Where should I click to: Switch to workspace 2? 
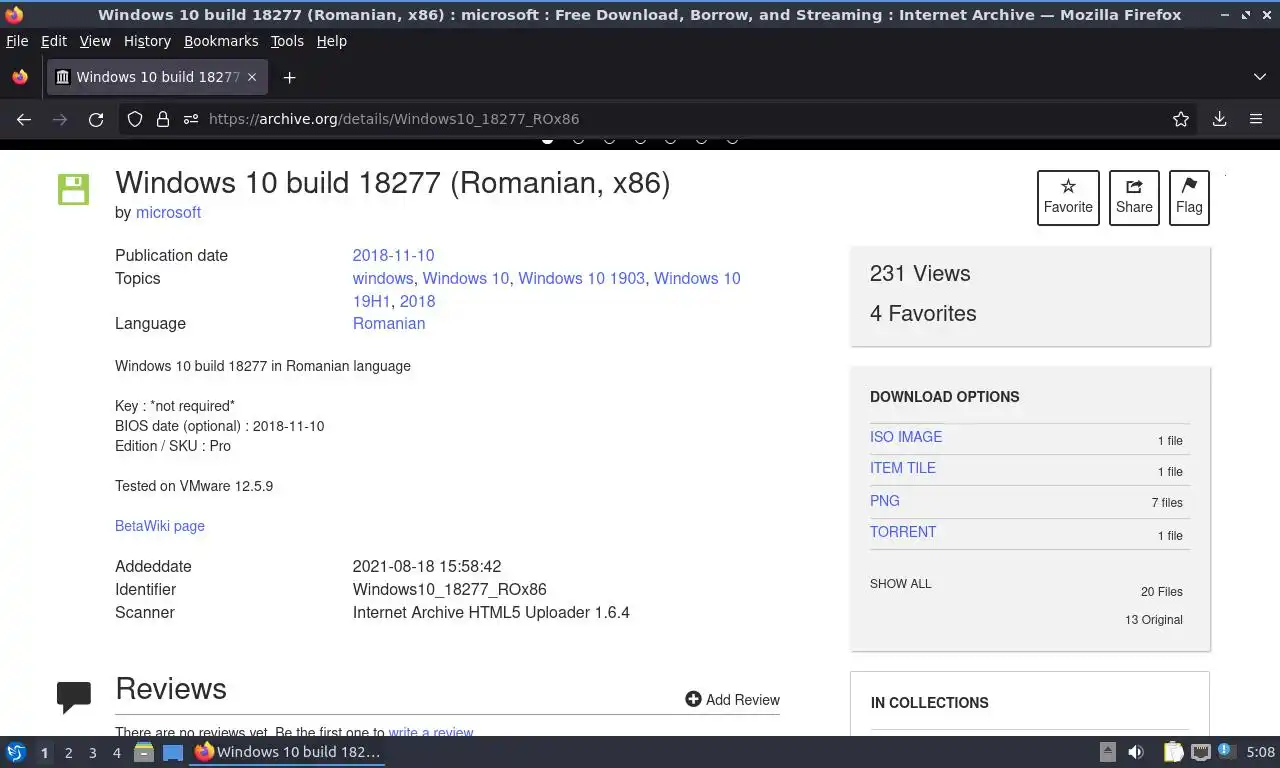[x=68, y=753]
